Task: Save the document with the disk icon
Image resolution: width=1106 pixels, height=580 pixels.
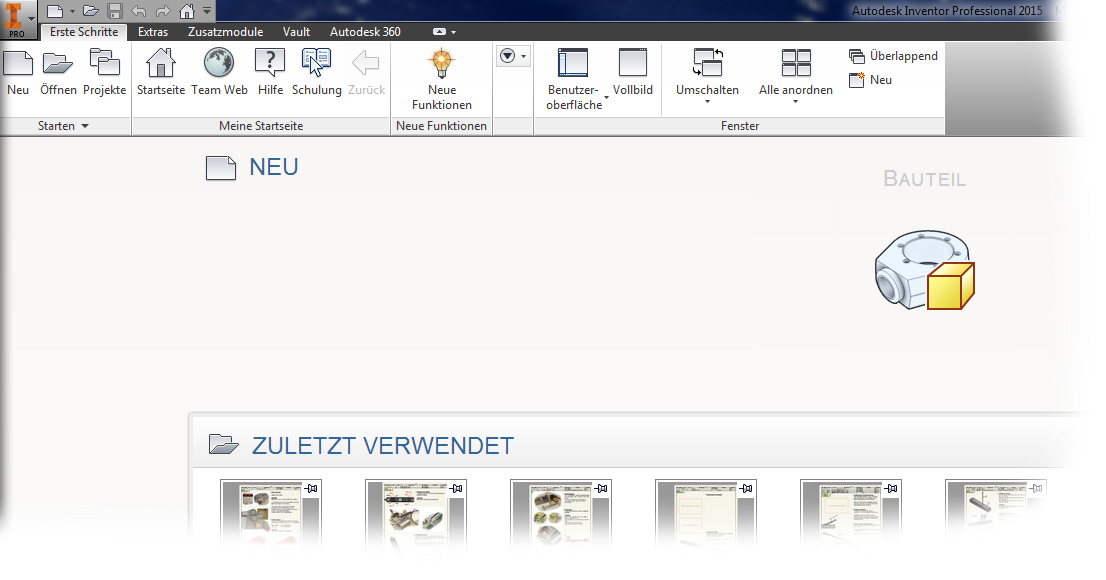Action: click(113, 10)
